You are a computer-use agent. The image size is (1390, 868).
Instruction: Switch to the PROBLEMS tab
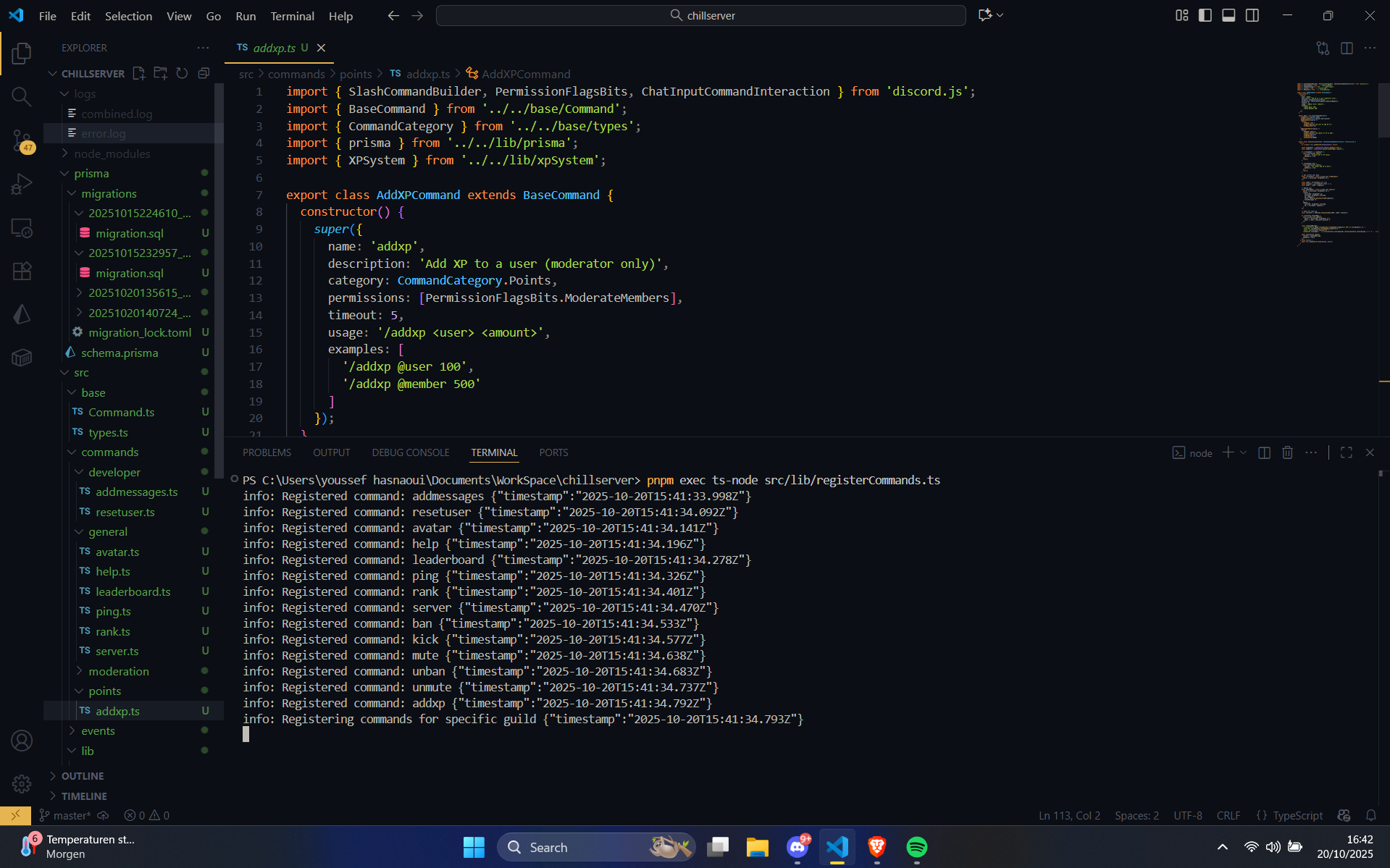click(267, 452)
